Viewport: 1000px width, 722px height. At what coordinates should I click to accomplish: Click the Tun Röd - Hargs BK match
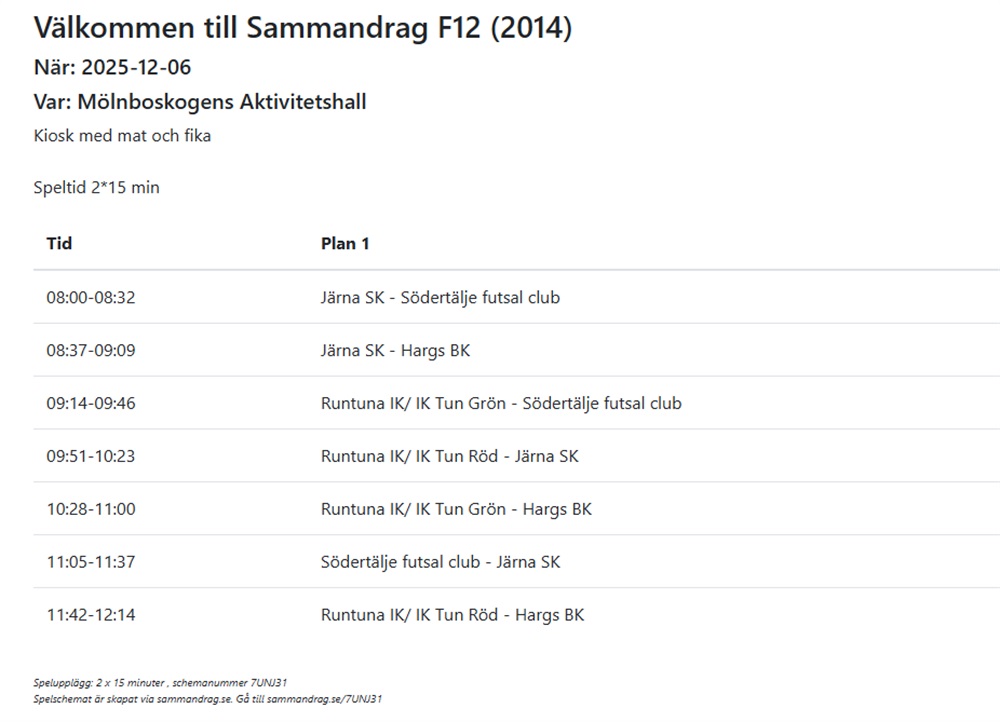tap(452, 615)
